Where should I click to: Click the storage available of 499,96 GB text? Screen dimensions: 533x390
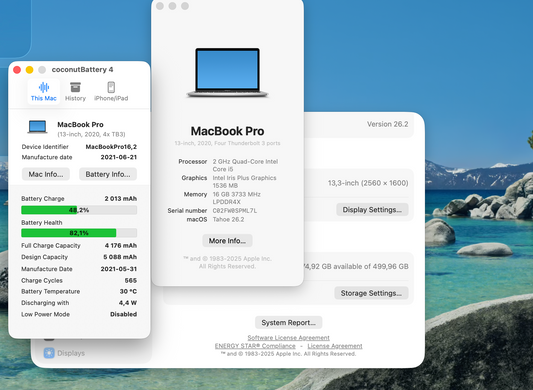point(355,267)
